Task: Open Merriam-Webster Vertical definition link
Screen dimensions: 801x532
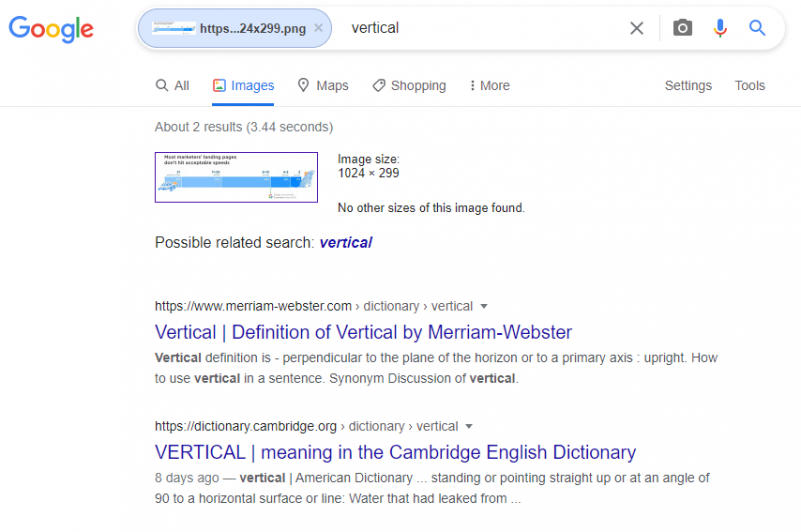Action: point(363,332)
